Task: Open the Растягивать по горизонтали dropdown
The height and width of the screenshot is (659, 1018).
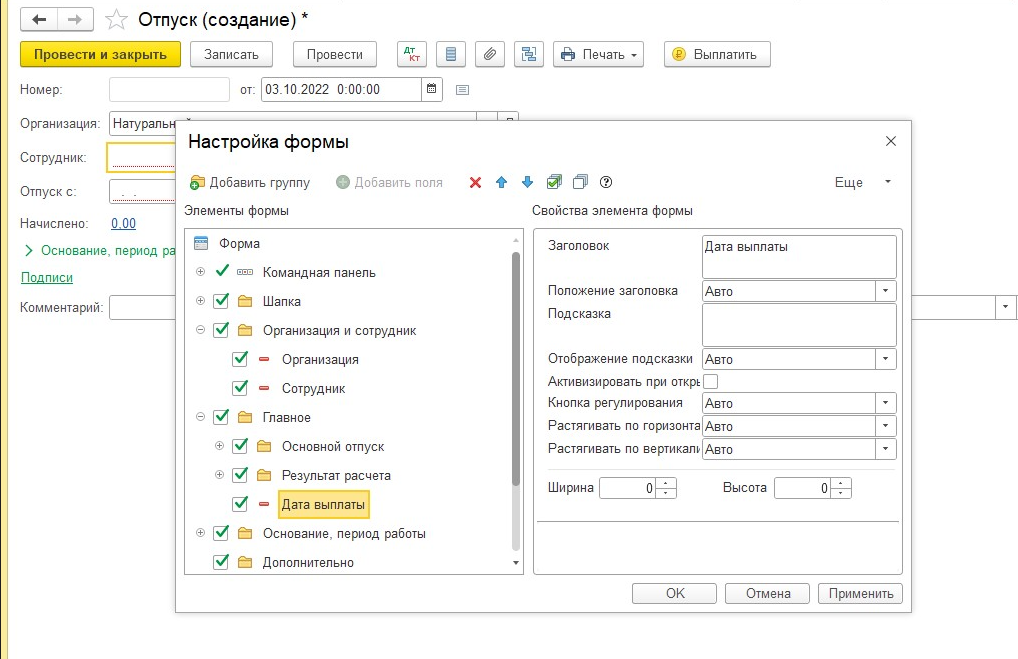Action: pyautogui.click(x=886, y=426)
